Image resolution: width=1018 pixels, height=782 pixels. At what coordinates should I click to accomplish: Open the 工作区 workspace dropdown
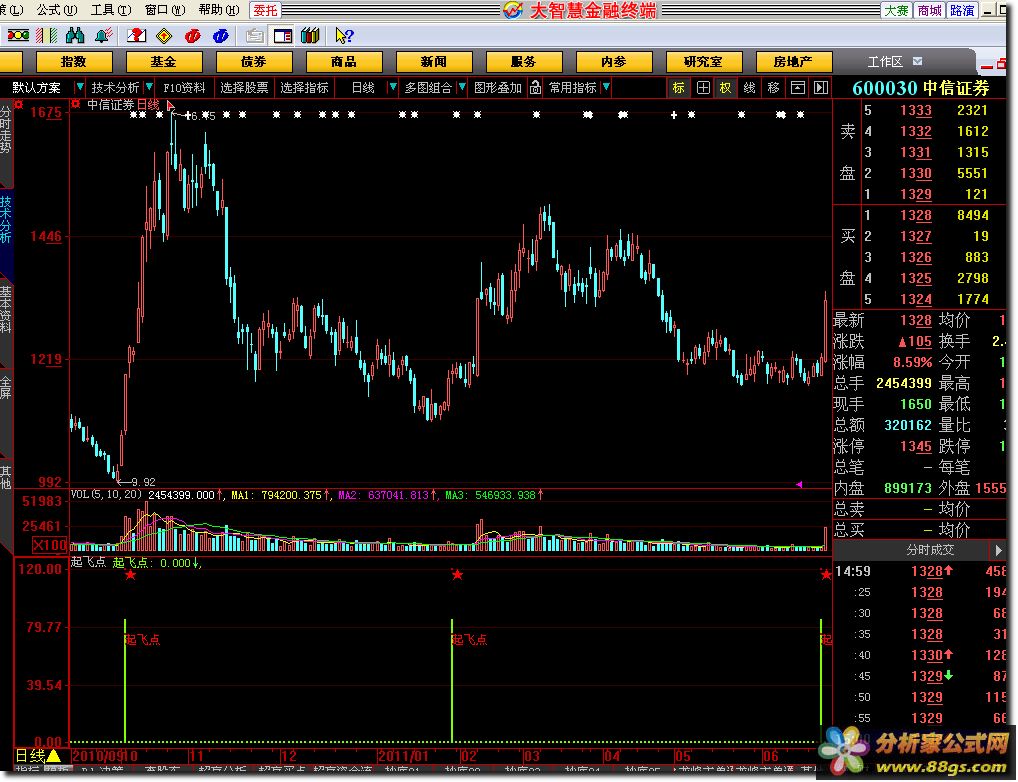tap(917, 61)
